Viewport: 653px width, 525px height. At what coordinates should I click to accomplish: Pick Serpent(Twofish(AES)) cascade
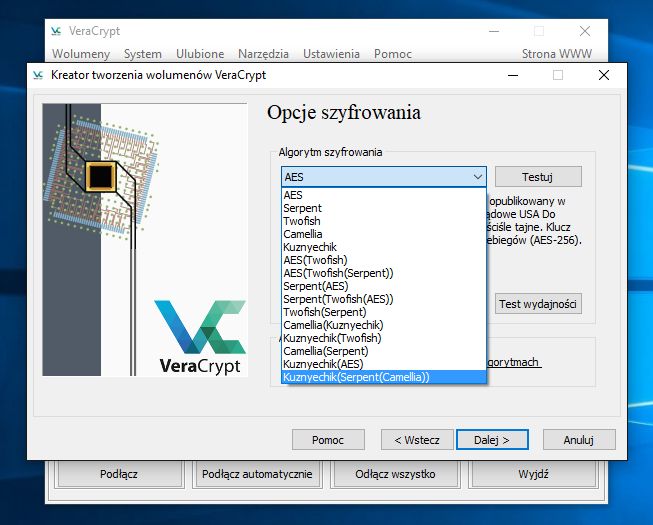(x=384, y=299)
